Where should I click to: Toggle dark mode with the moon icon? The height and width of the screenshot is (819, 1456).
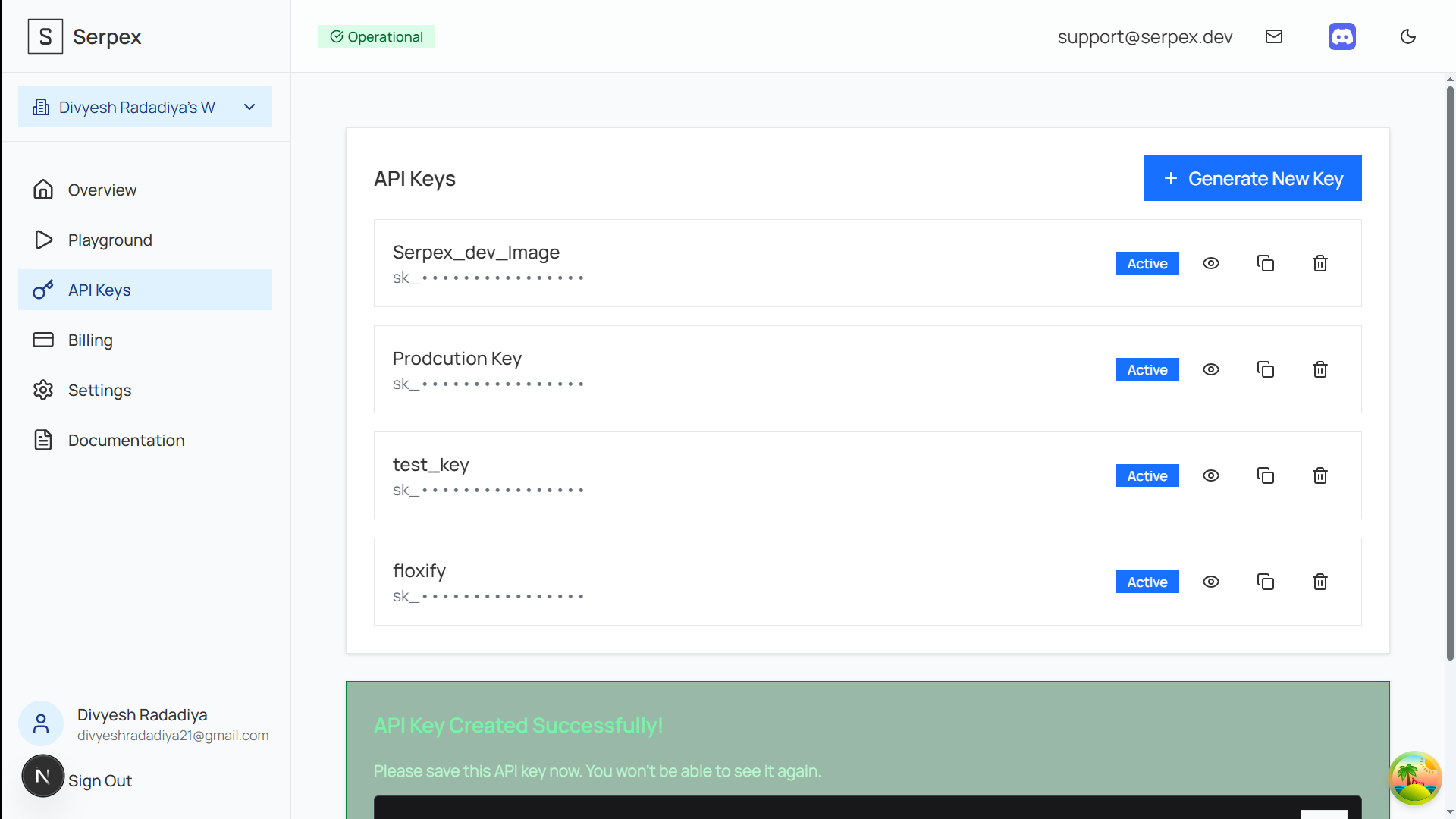pyautogui.click(x=1408, y=36)
